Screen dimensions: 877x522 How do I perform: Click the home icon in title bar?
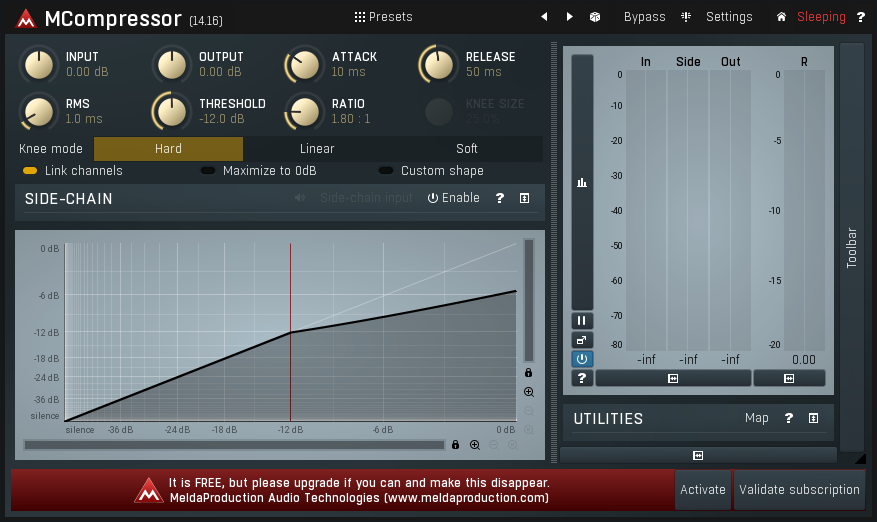(781, 17)
